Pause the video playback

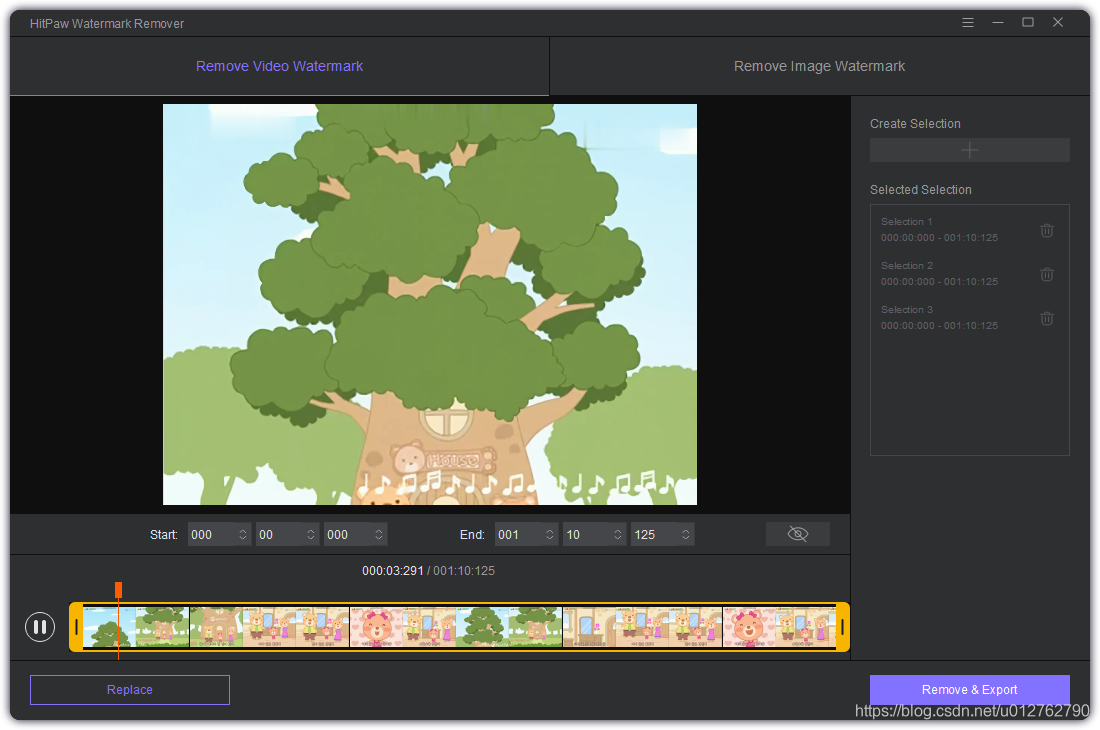pos(40,626)
